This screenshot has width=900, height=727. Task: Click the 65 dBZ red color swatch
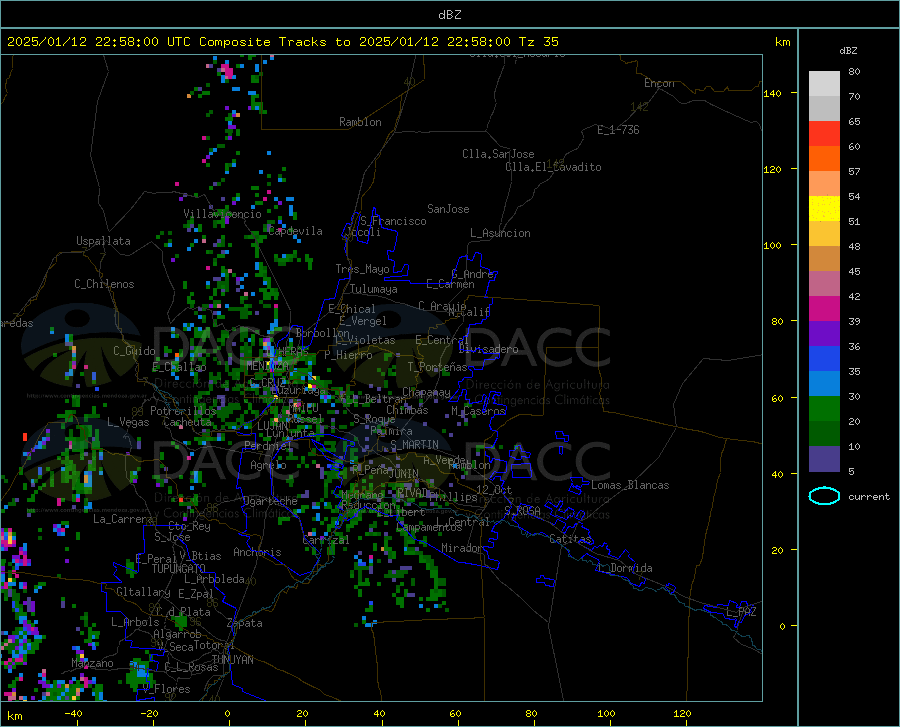point(824,133)
